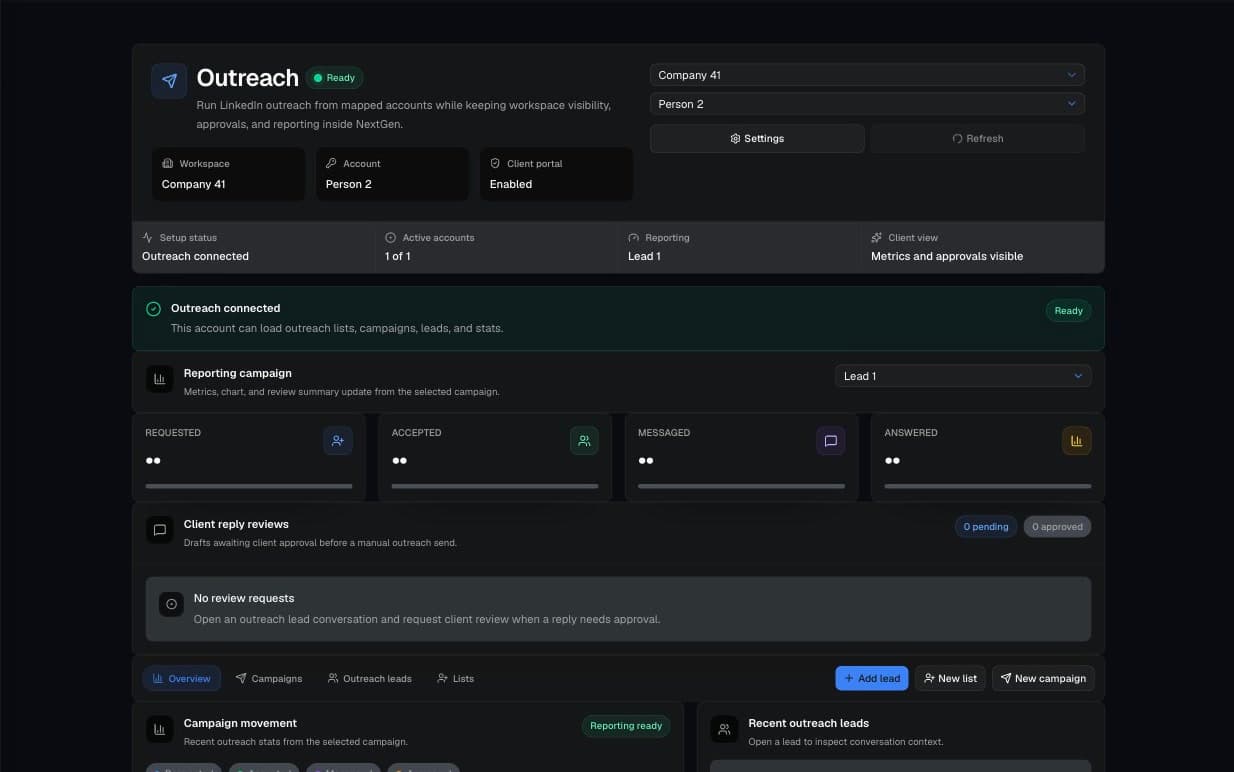Viewport: 1234px width, 772px height.
Task: Click the Client portal Enabled text
Action: point(511,184)
